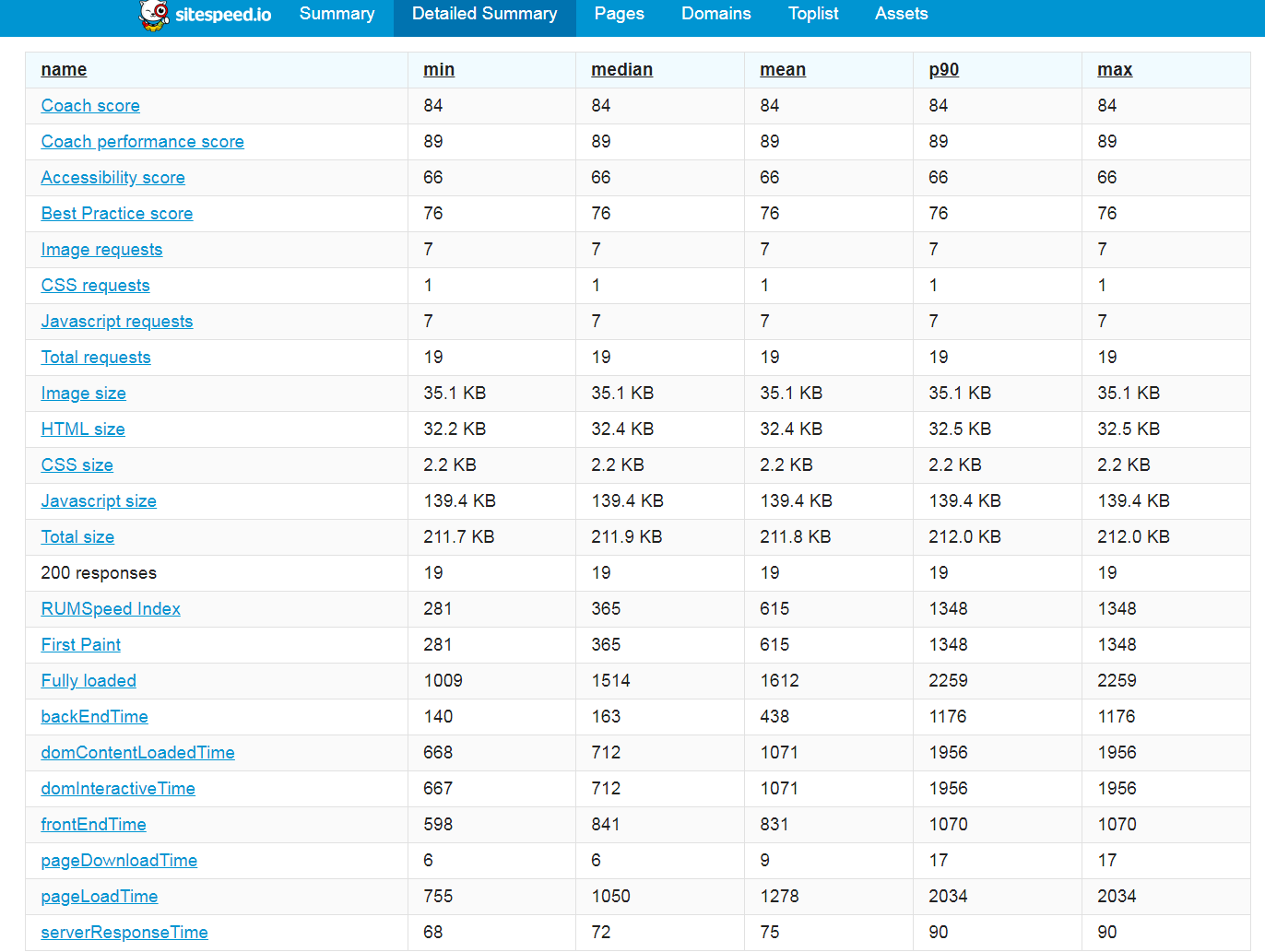Select backEndTime mean value 438
This screenshot has height=952, width=1265.
pos(774,717)
